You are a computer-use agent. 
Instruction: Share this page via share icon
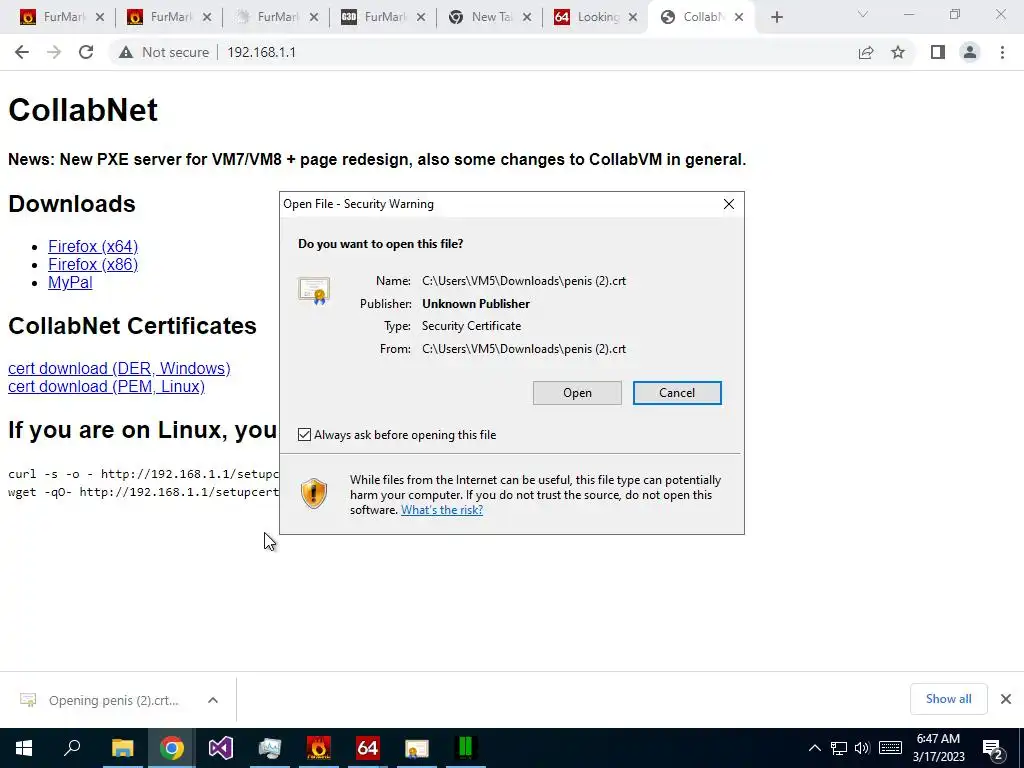[x=866, y=52]
